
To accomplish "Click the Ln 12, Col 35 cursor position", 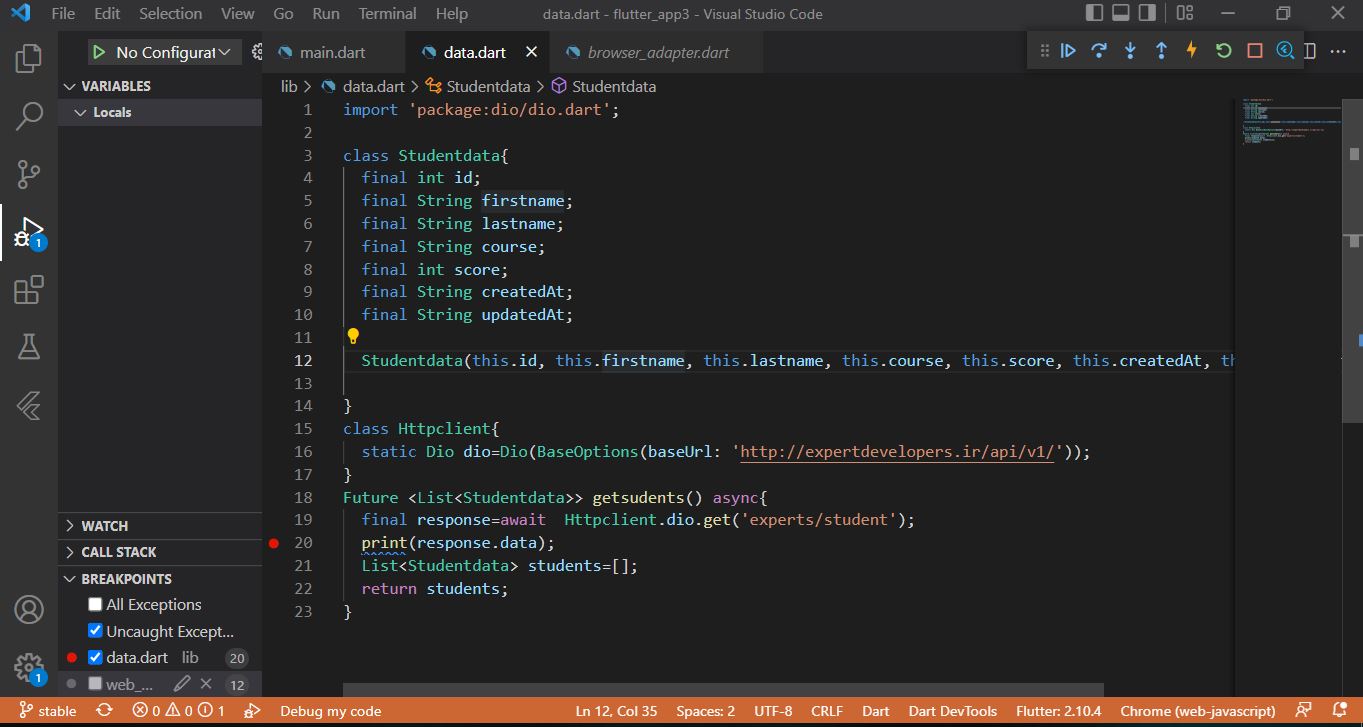I will 617,711.
